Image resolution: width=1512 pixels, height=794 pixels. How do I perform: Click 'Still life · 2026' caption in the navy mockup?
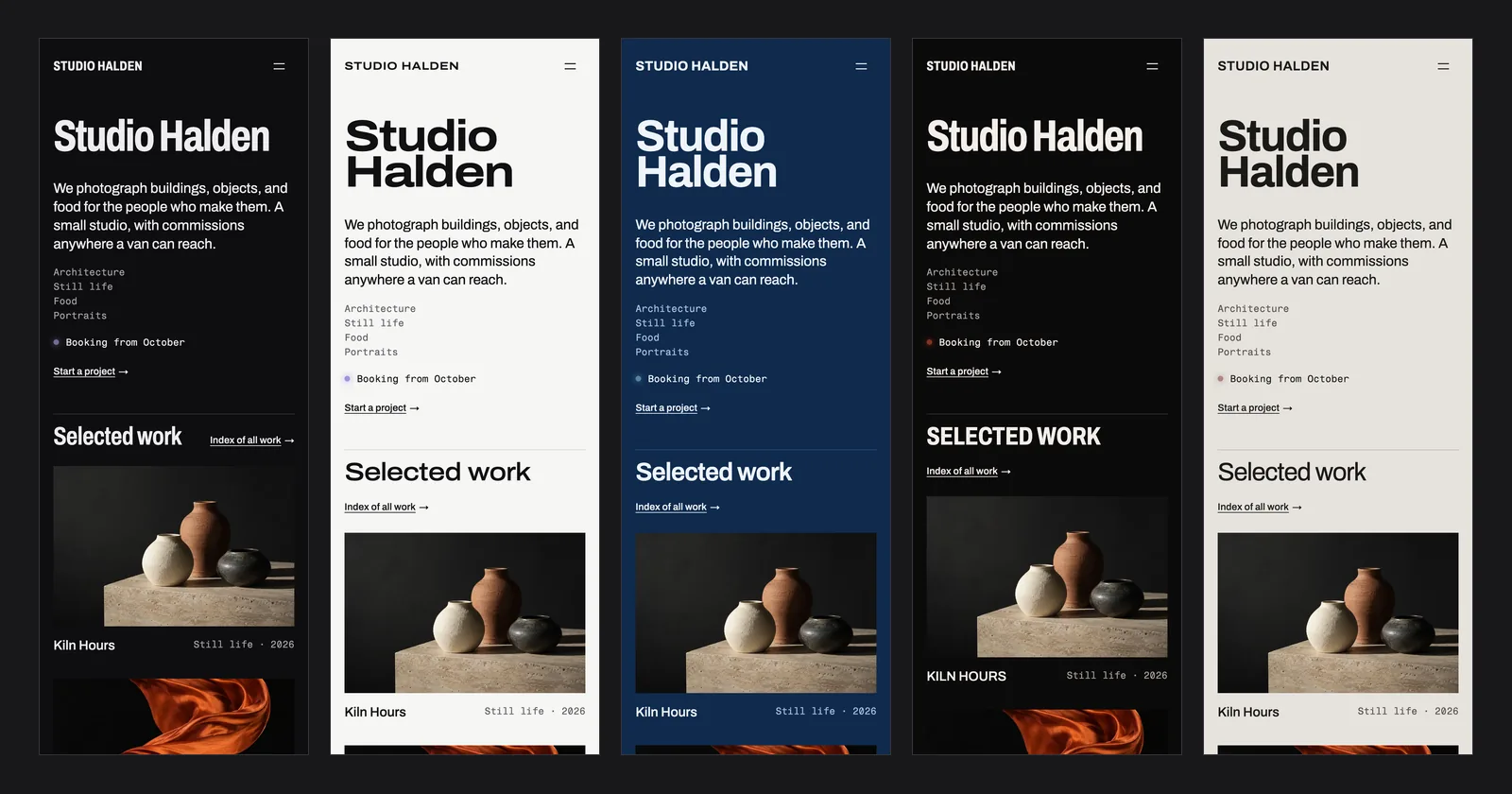(826, 712)
